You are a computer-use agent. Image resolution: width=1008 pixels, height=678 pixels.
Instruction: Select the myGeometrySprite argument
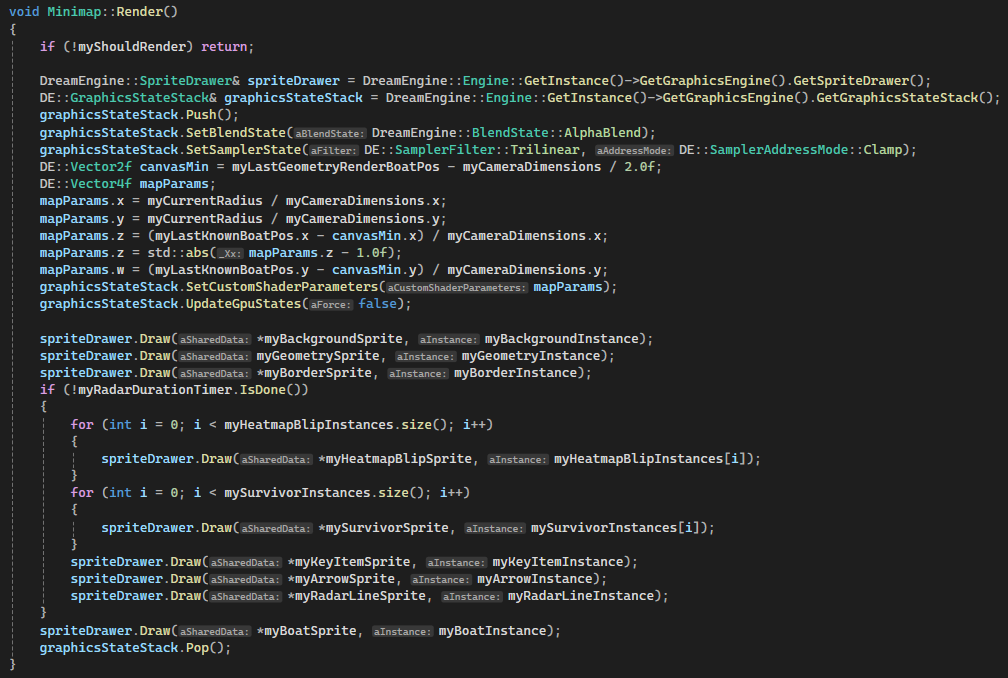click(318, 355)
